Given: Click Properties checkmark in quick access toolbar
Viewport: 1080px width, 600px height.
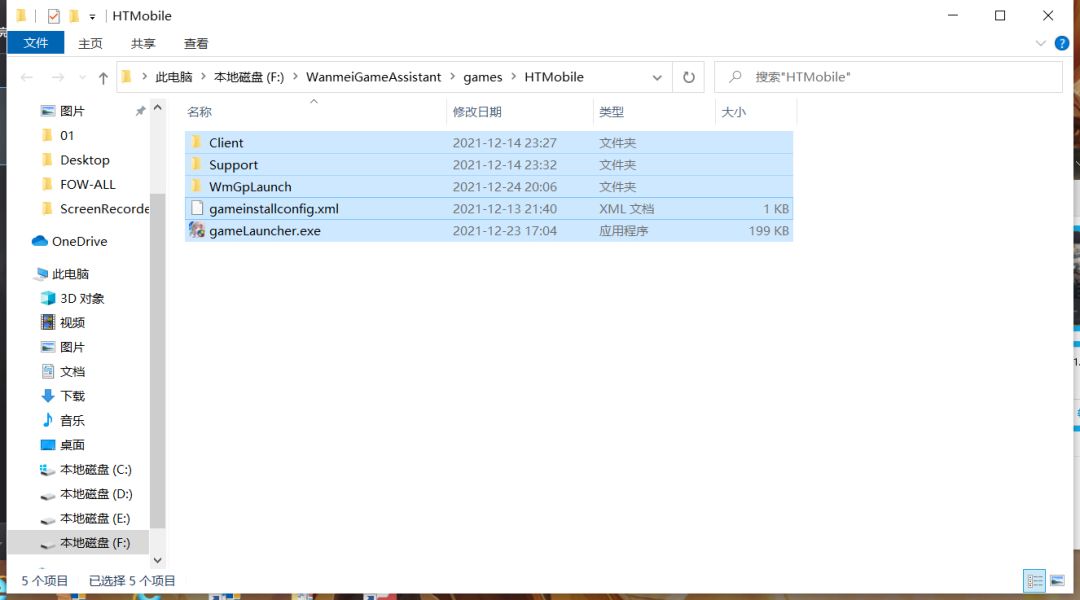Looking at the screenshot, I should click(53, 16).
